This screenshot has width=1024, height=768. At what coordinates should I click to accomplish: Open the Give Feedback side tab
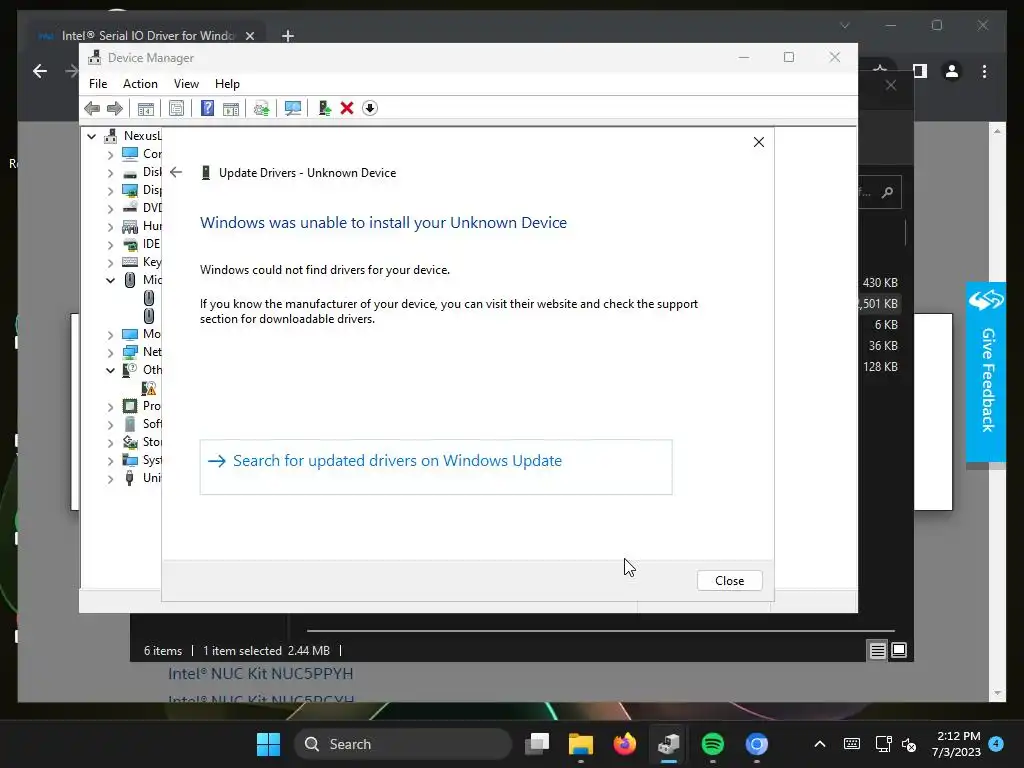click(986, 372)
